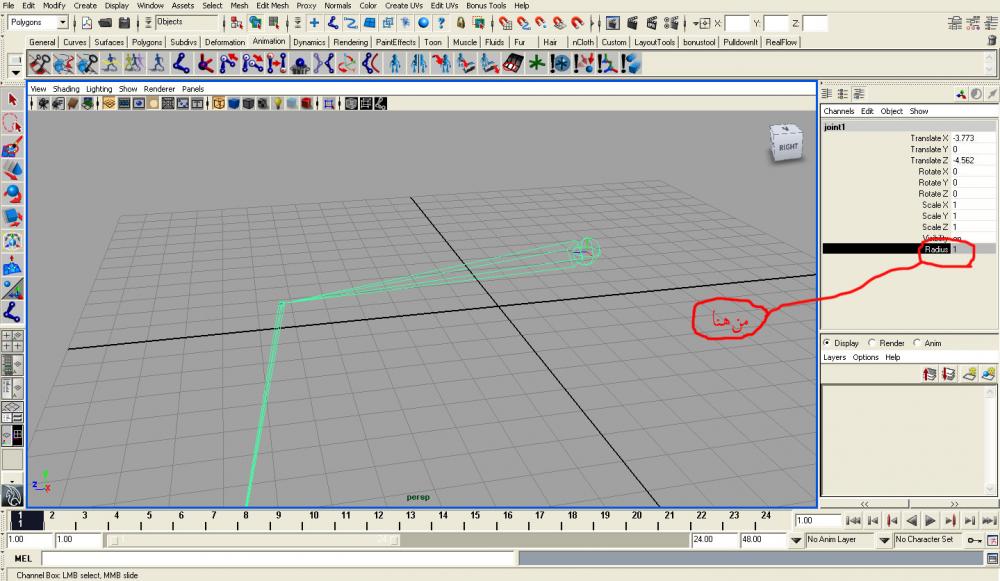
Task: Click the IK Handle Tool shelf icon
Action: 205,64
